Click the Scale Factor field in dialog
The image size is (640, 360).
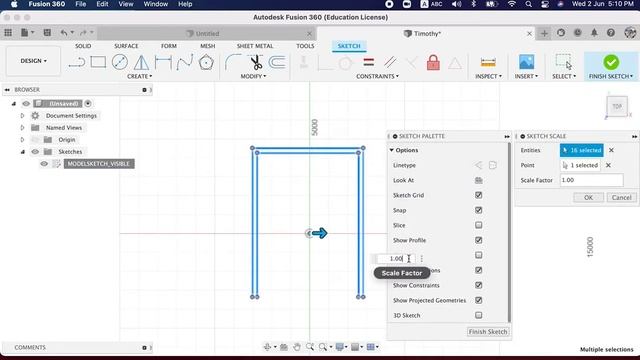tap(591, 180)
